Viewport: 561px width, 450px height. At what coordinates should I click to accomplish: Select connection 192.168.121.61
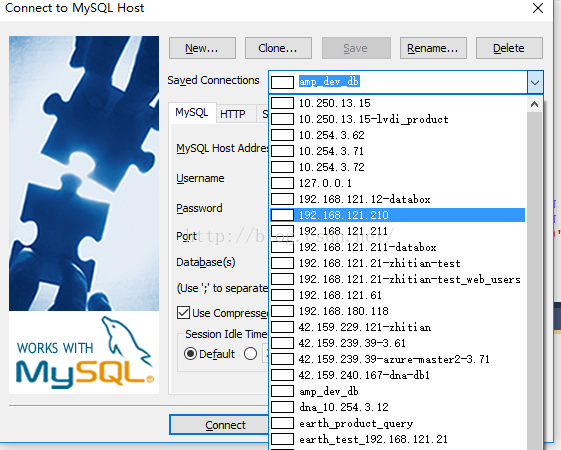397,295
